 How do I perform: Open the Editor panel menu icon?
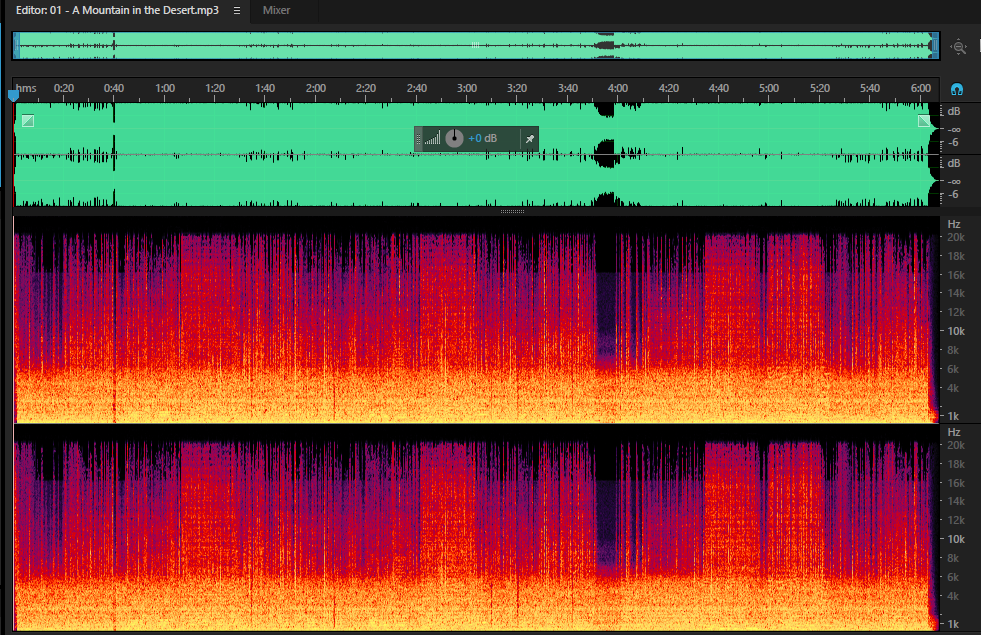(x=236, y=11)
